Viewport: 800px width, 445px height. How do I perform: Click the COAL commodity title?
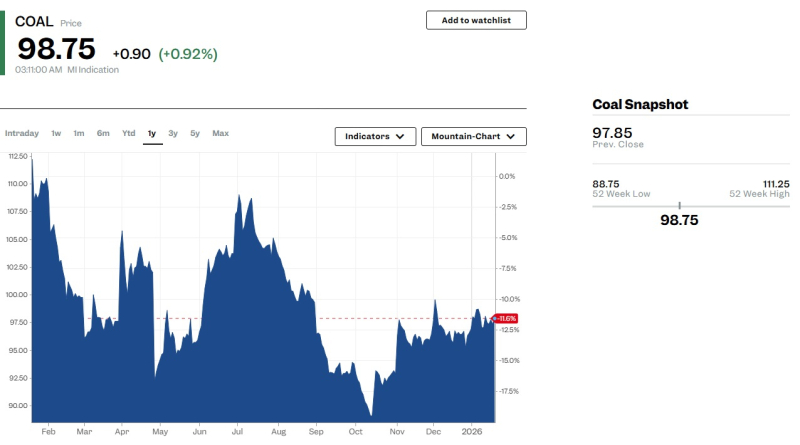click(x=34, y=21)
